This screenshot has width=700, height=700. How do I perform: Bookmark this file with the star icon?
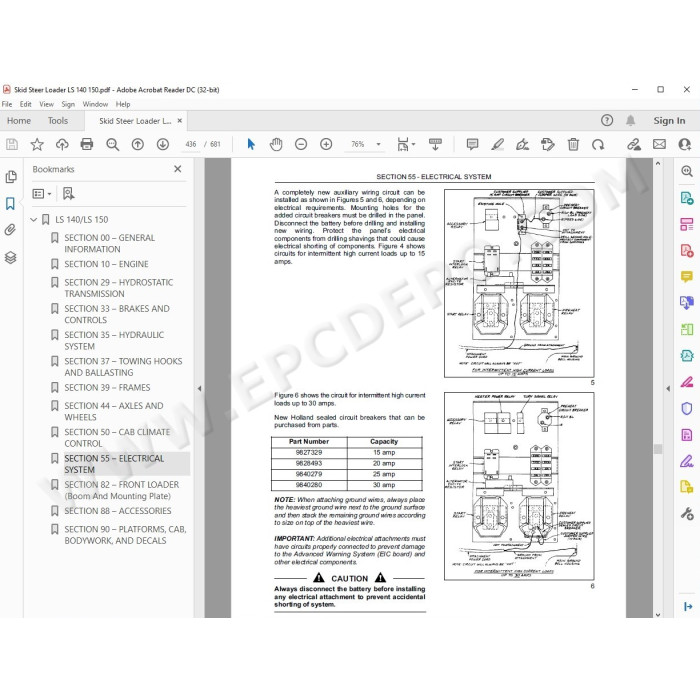tap(37, 144)
